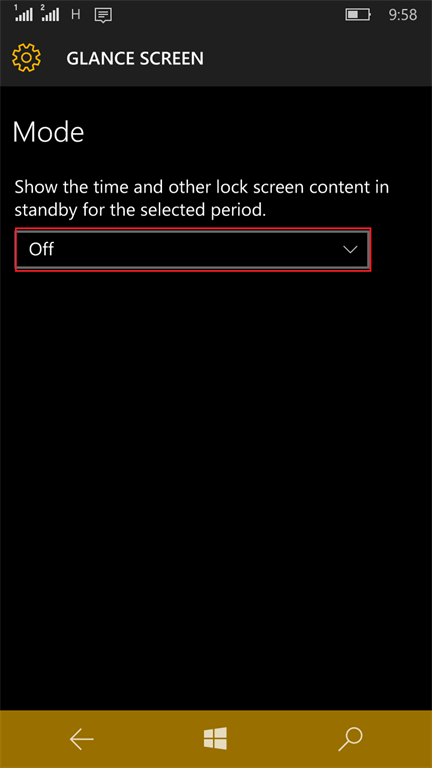The image size is (432, 768).
Task: Tap navigation bar between back and Start
Action: pos(148,739)
